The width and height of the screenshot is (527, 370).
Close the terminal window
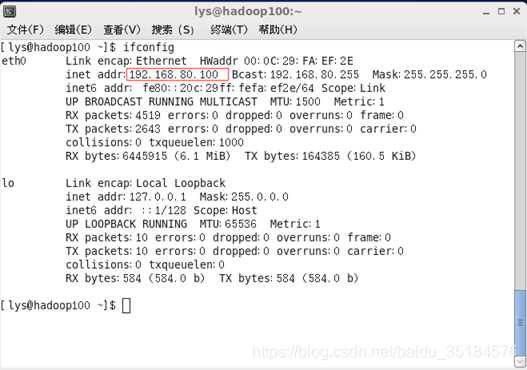[x=517, y=11]
